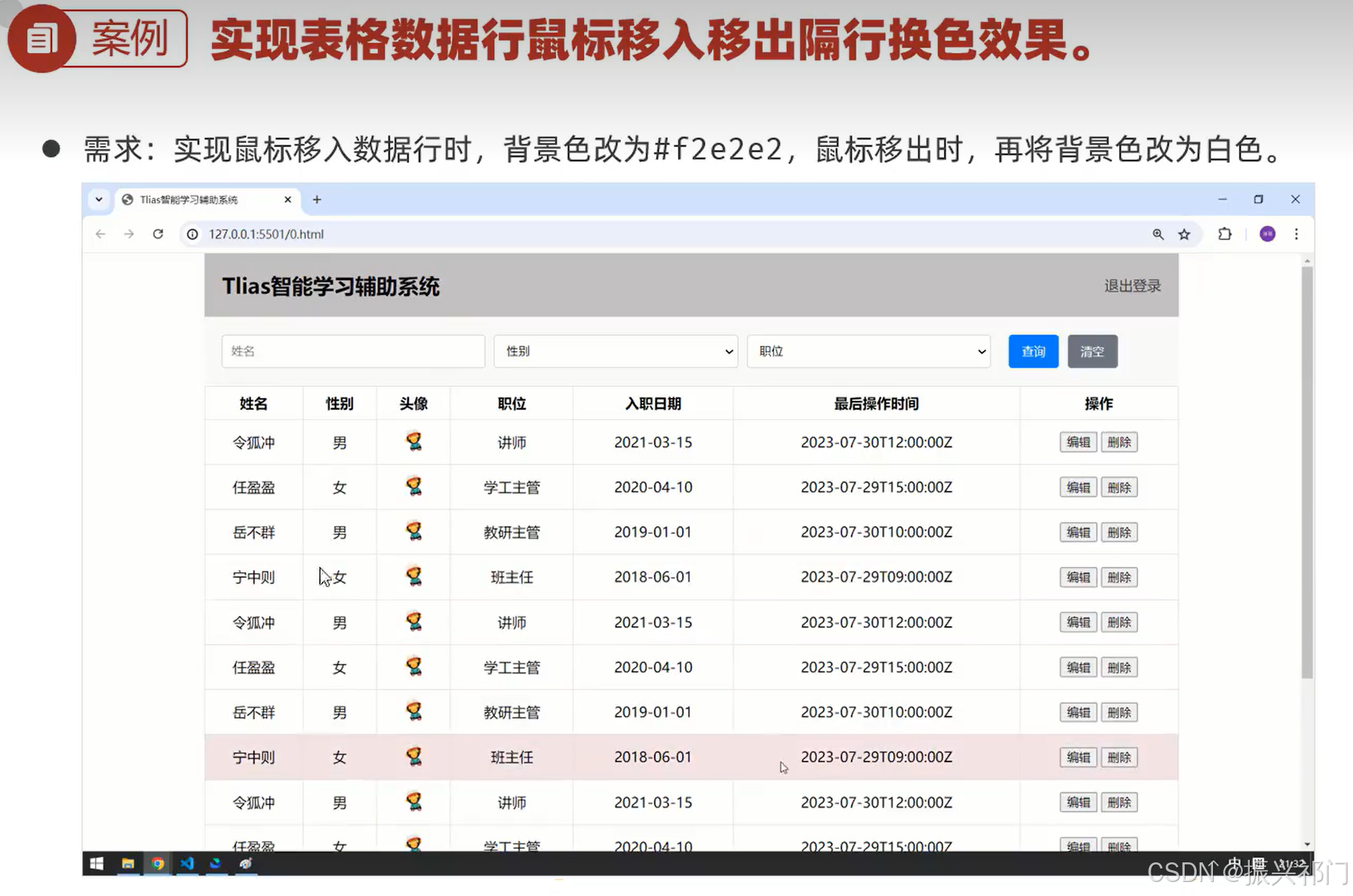Open Chrome's three-dot menu
The height and width of the screenshot is (896, 1353).
pyautogui.click(x=1297, y=234)
